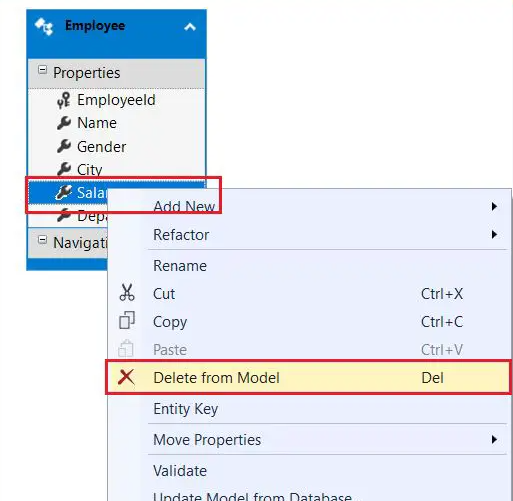The image size is (513, 501).
Task: Collapse the Employee entity with chevron
Action: (190, 27)
